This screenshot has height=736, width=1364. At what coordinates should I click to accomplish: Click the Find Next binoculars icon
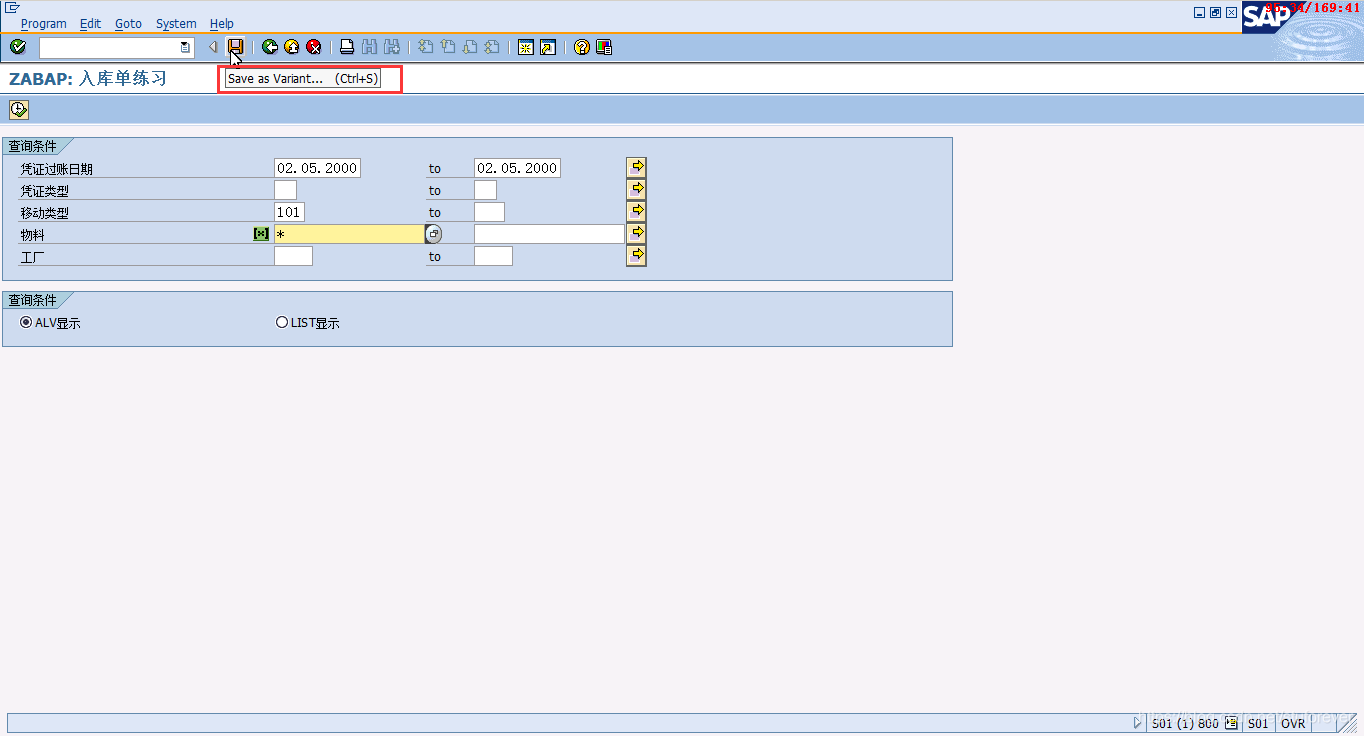391,47
